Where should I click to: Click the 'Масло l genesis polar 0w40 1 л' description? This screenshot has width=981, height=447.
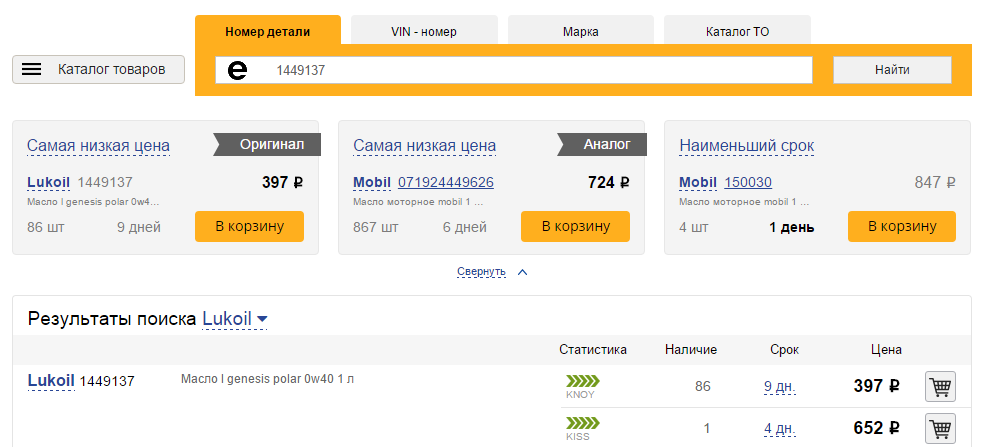point(267,379)
